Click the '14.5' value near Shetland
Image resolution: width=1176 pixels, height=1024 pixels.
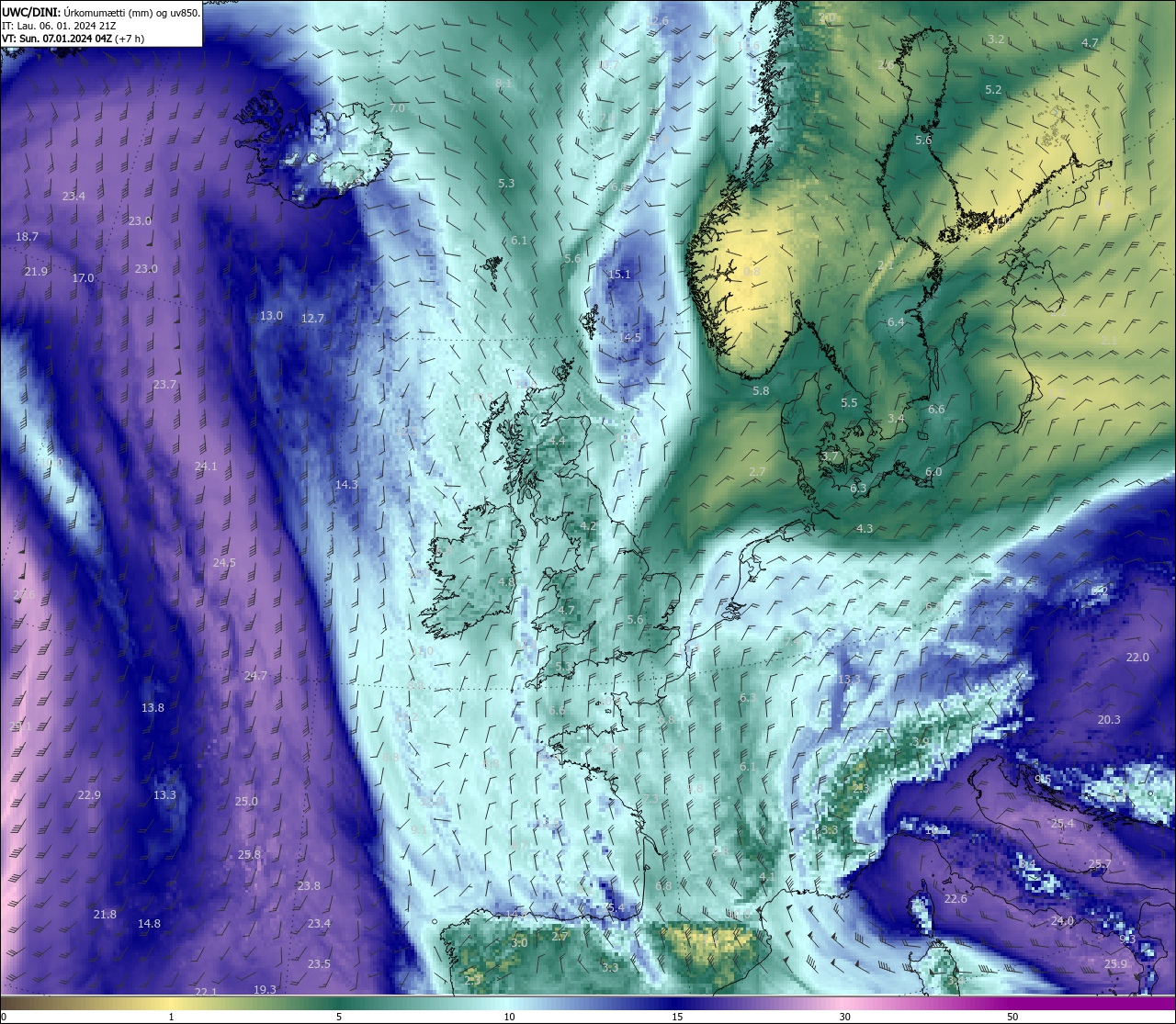tap(629, 338)
